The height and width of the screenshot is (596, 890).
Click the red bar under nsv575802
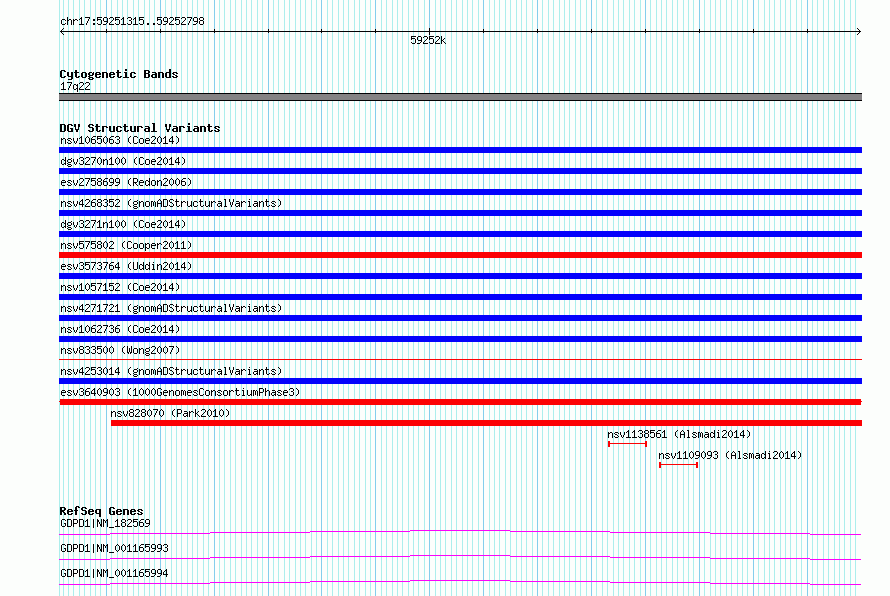click(460, 255)
